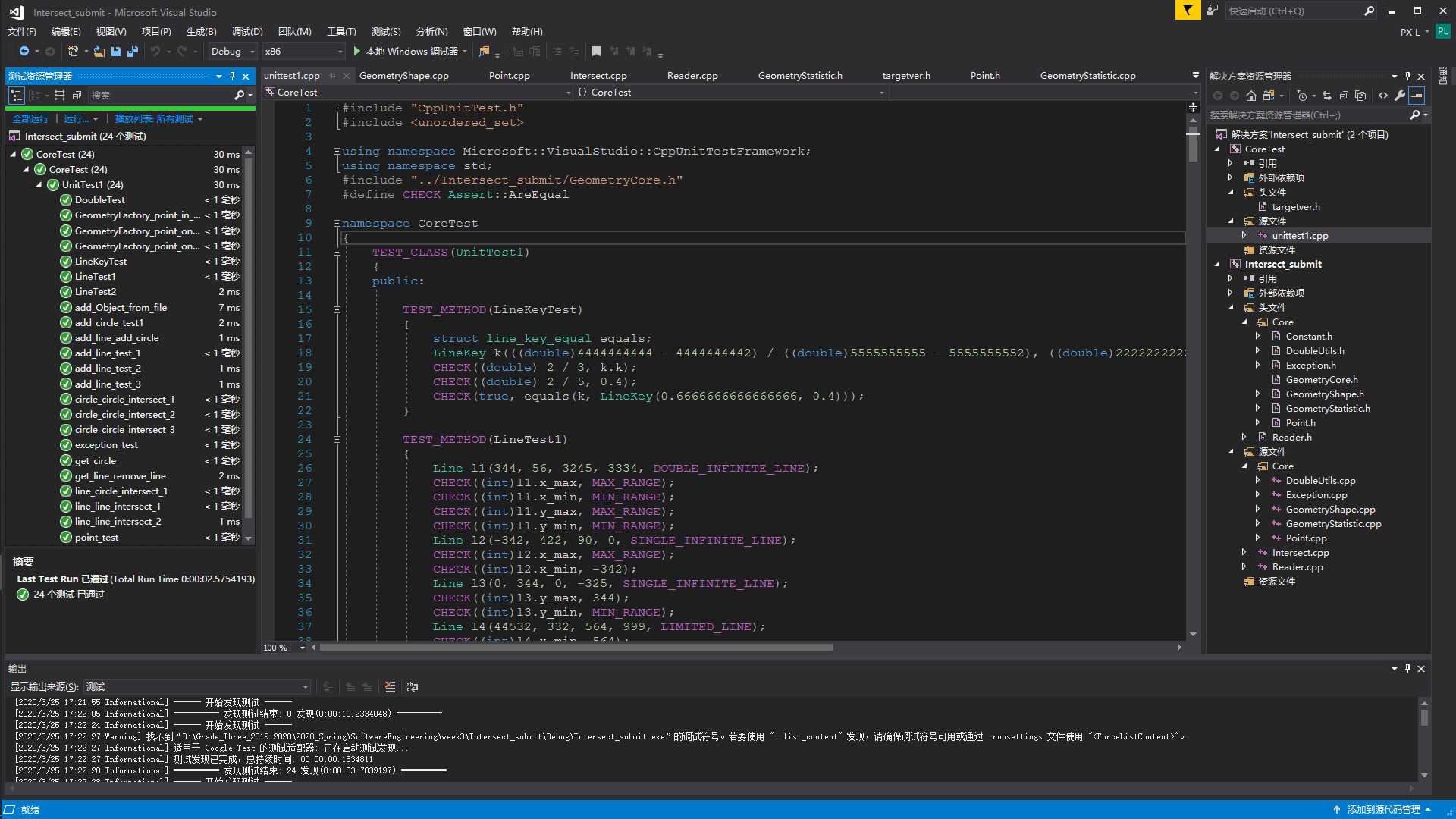Click the Save All toolbar icon
Viewport: 1456px width, 819px height.
tap(132, 52)
